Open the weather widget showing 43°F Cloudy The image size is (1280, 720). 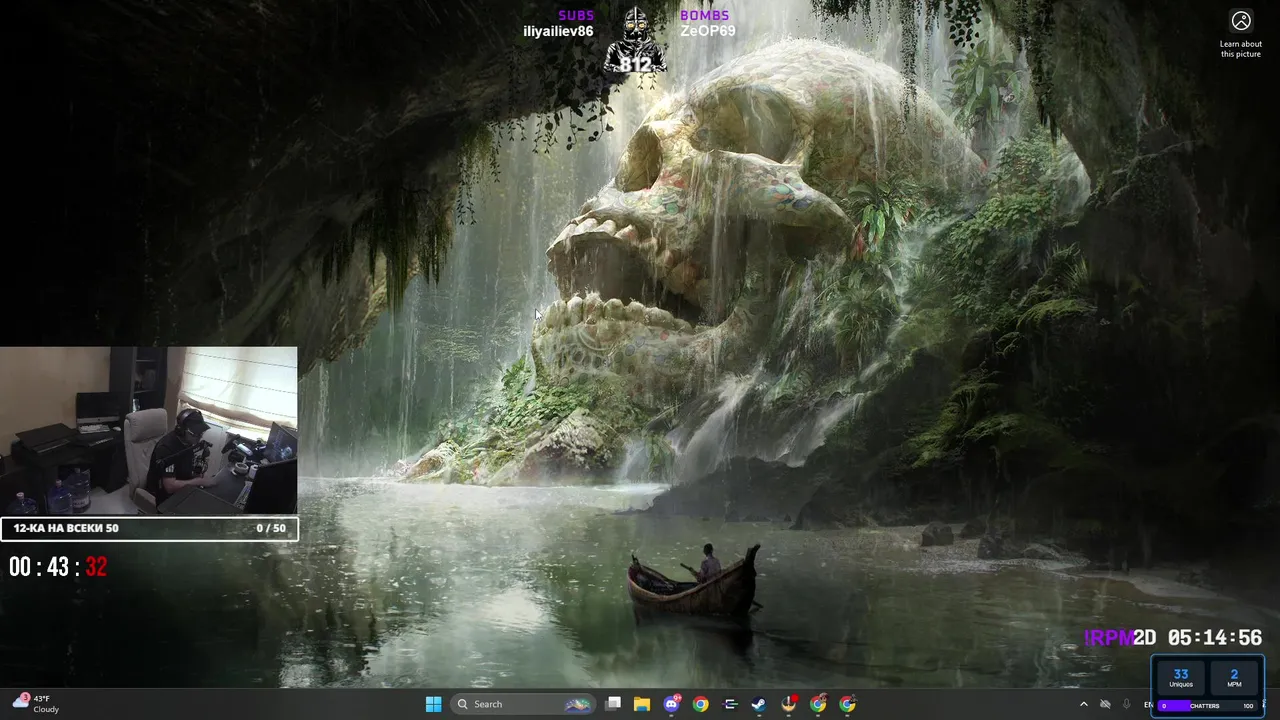pyautogui.click(x=36, y=704)
